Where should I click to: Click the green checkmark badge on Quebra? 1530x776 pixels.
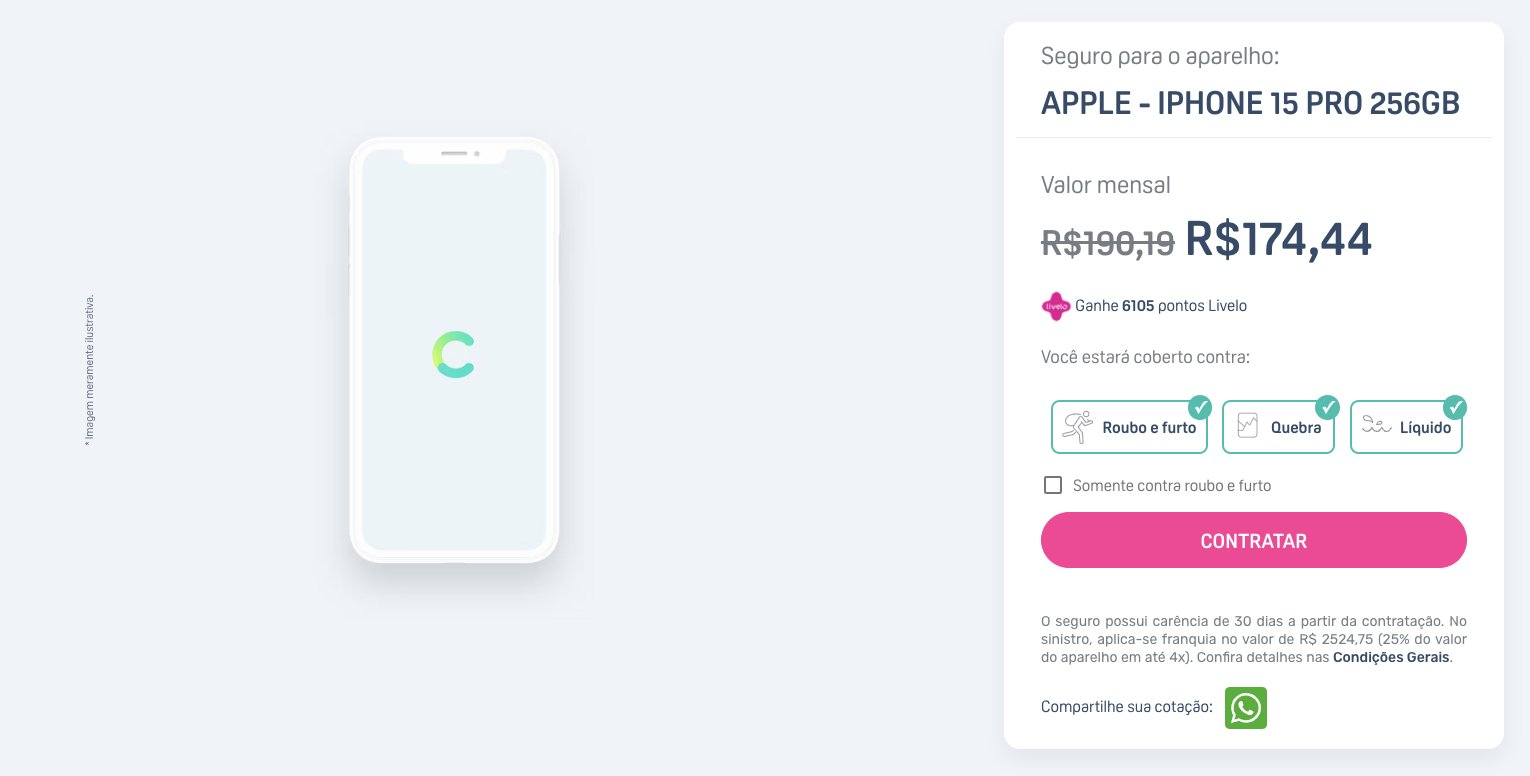point(1327,407)
